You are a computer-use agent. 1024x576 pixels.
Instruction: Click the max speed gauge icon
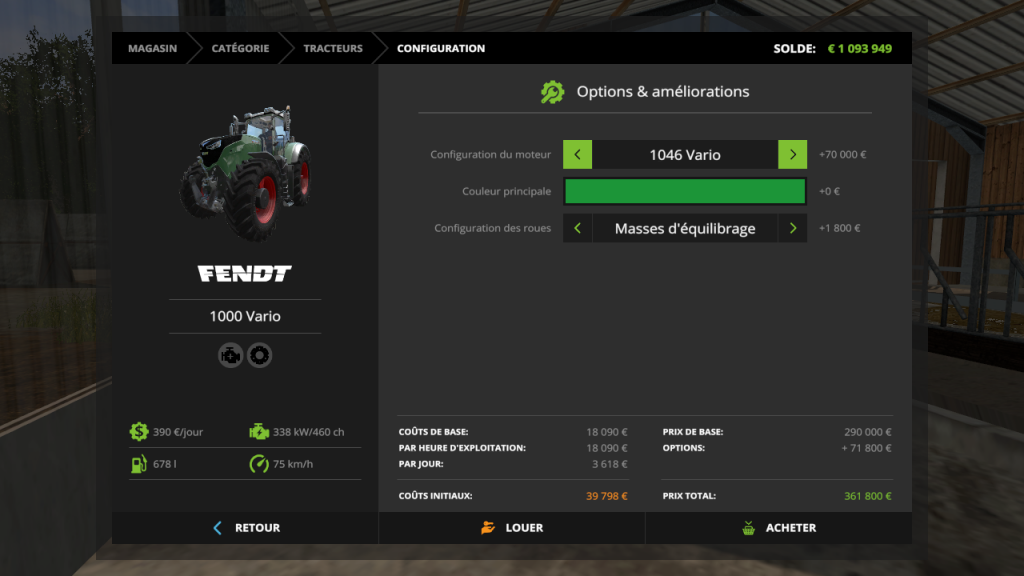click(x=259, y=464)
